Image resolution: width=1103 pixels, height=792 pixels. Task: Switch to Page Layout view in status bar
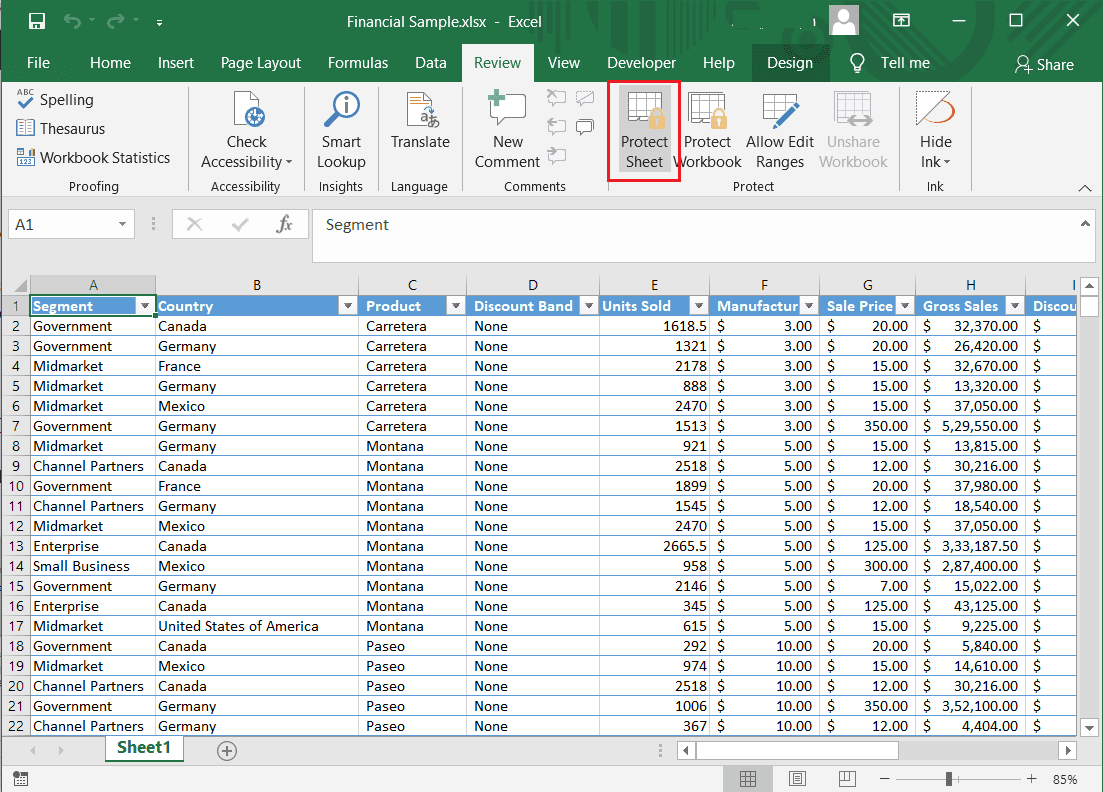797,779
